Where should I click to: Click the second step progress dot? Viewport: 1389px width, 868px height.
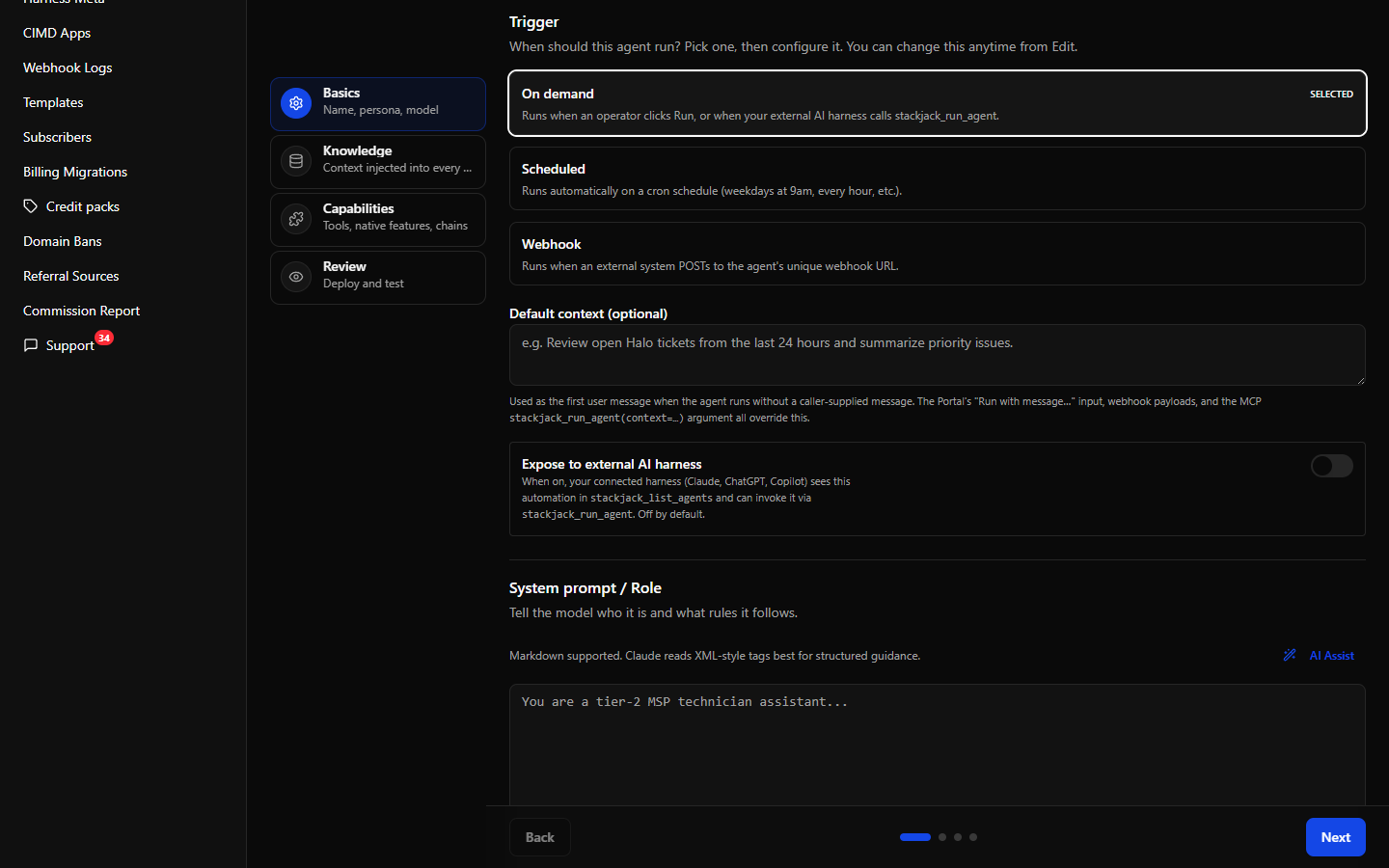(942, 837)
